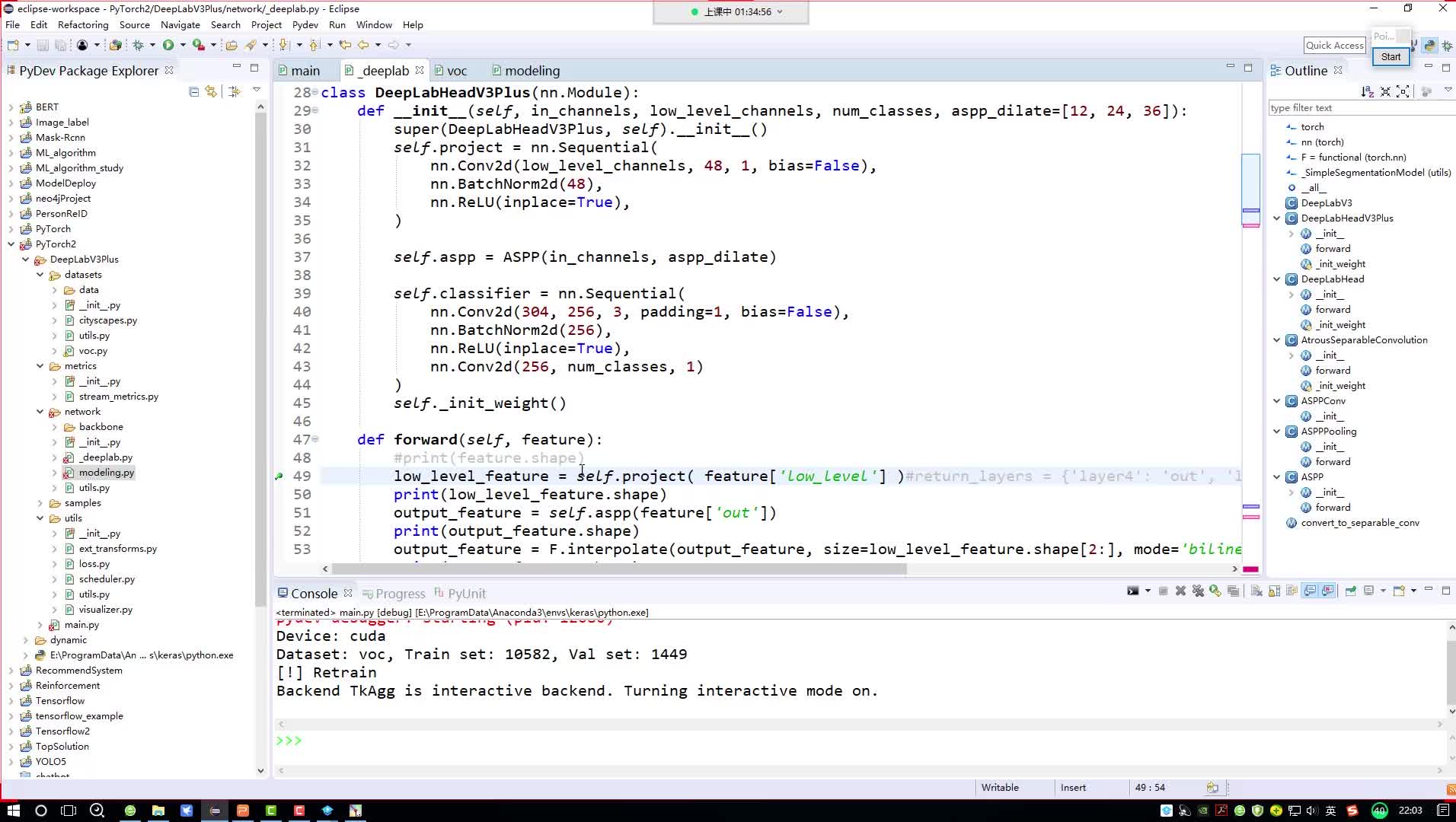1456x822 pixels.
Task: Open the Progress view tab
Action: pos(394,594)
